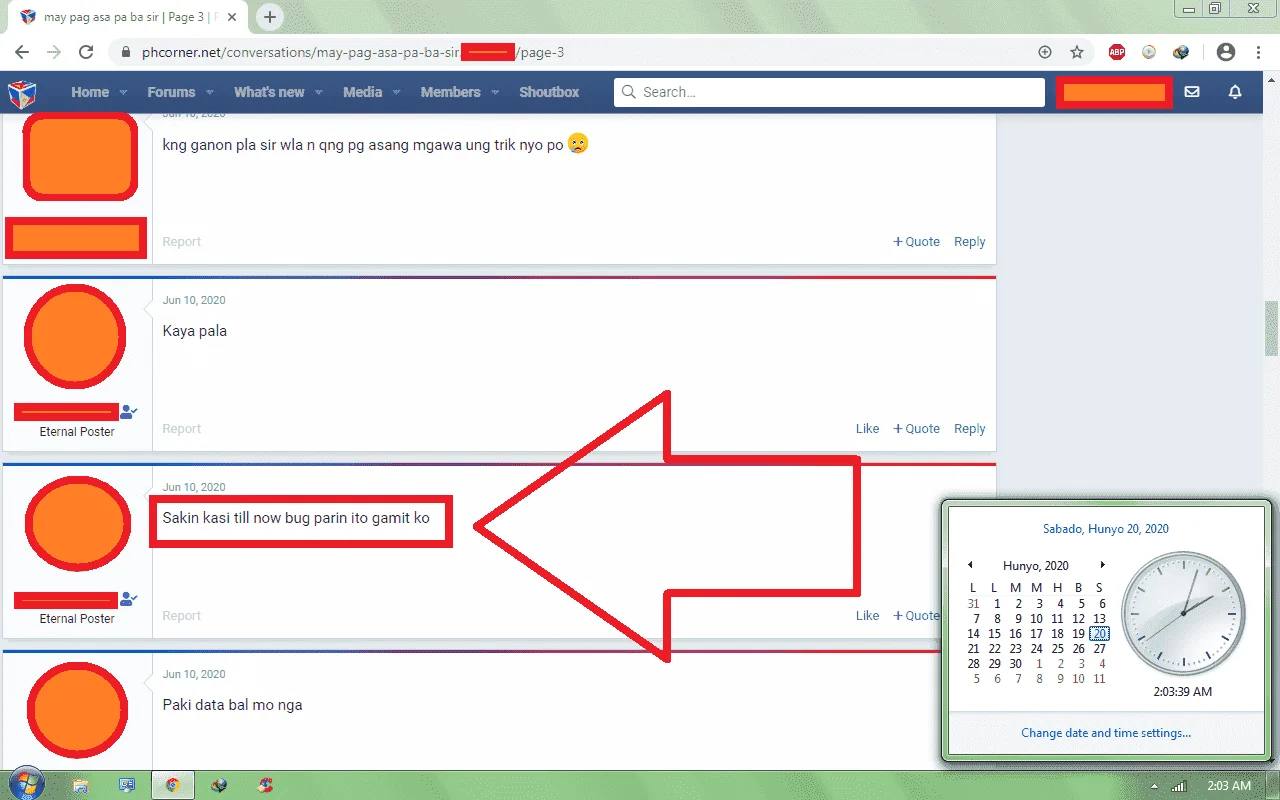Open the Media menu item
Viewport: 1280px width, 800px height.
(x=362, y=92)
